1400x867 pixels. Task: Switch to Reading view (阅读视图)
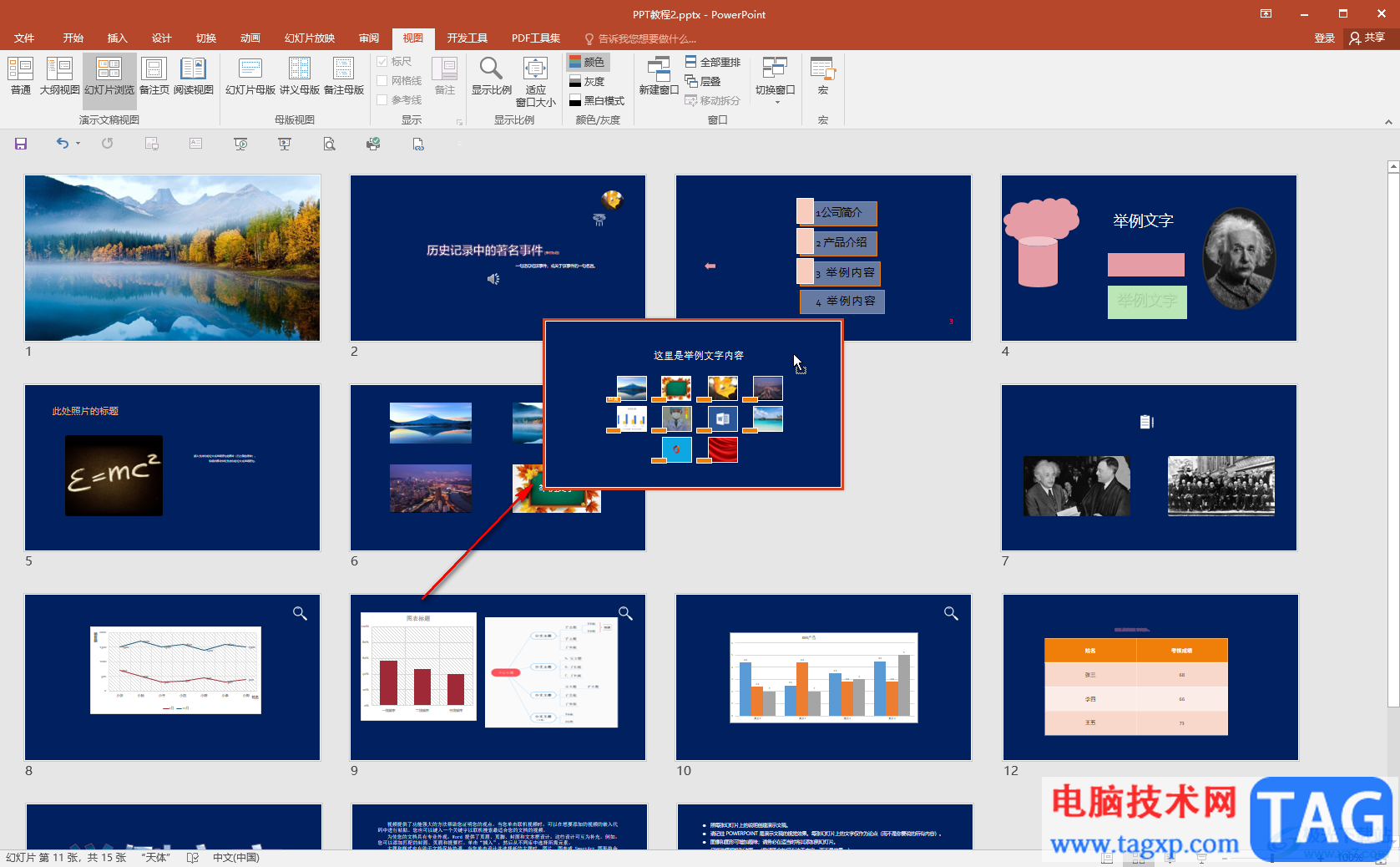[x=194, y=76]
